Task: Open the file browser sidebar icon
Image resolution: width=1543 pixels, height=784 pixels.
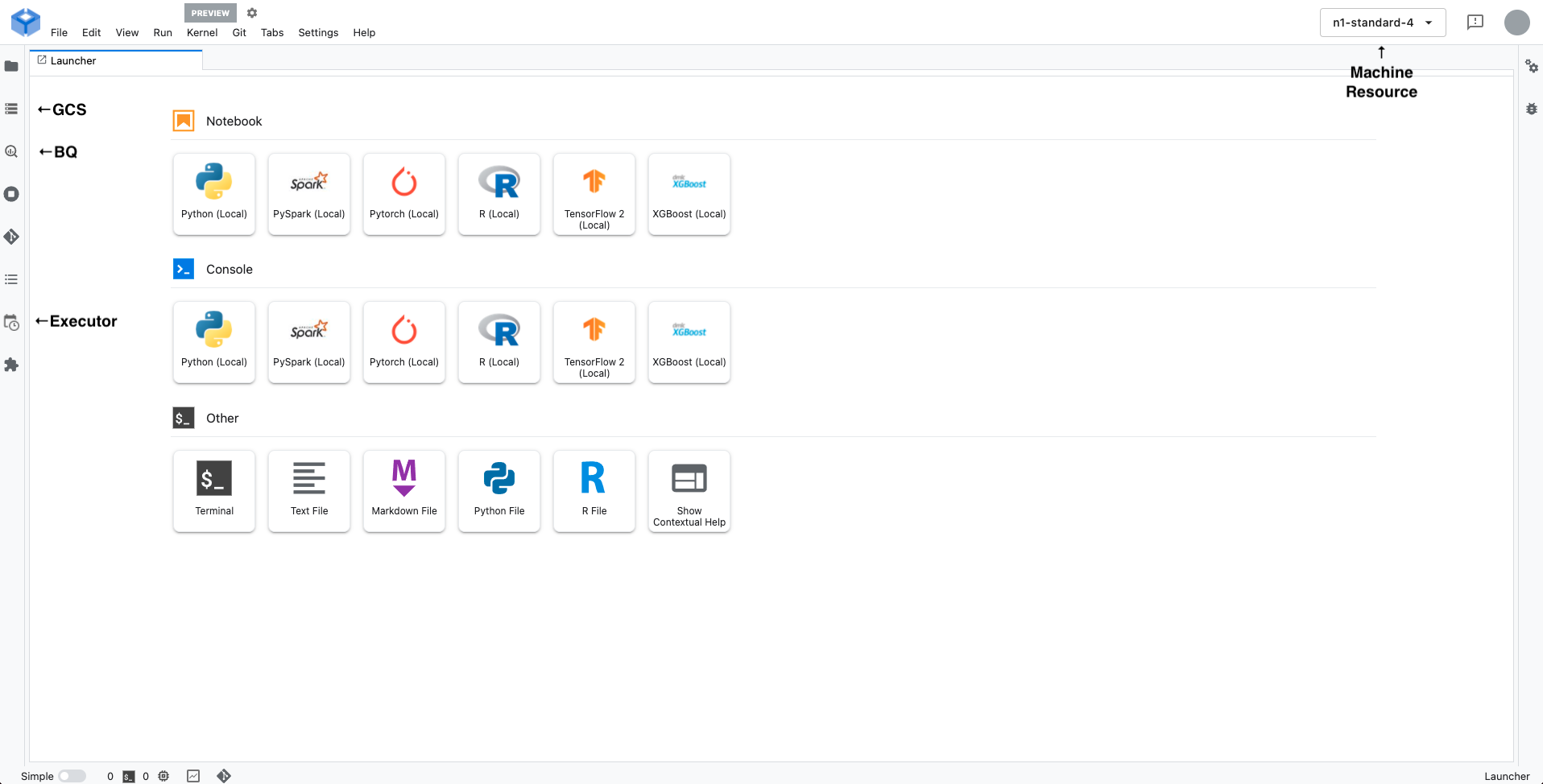Action: tap(11, 66)
